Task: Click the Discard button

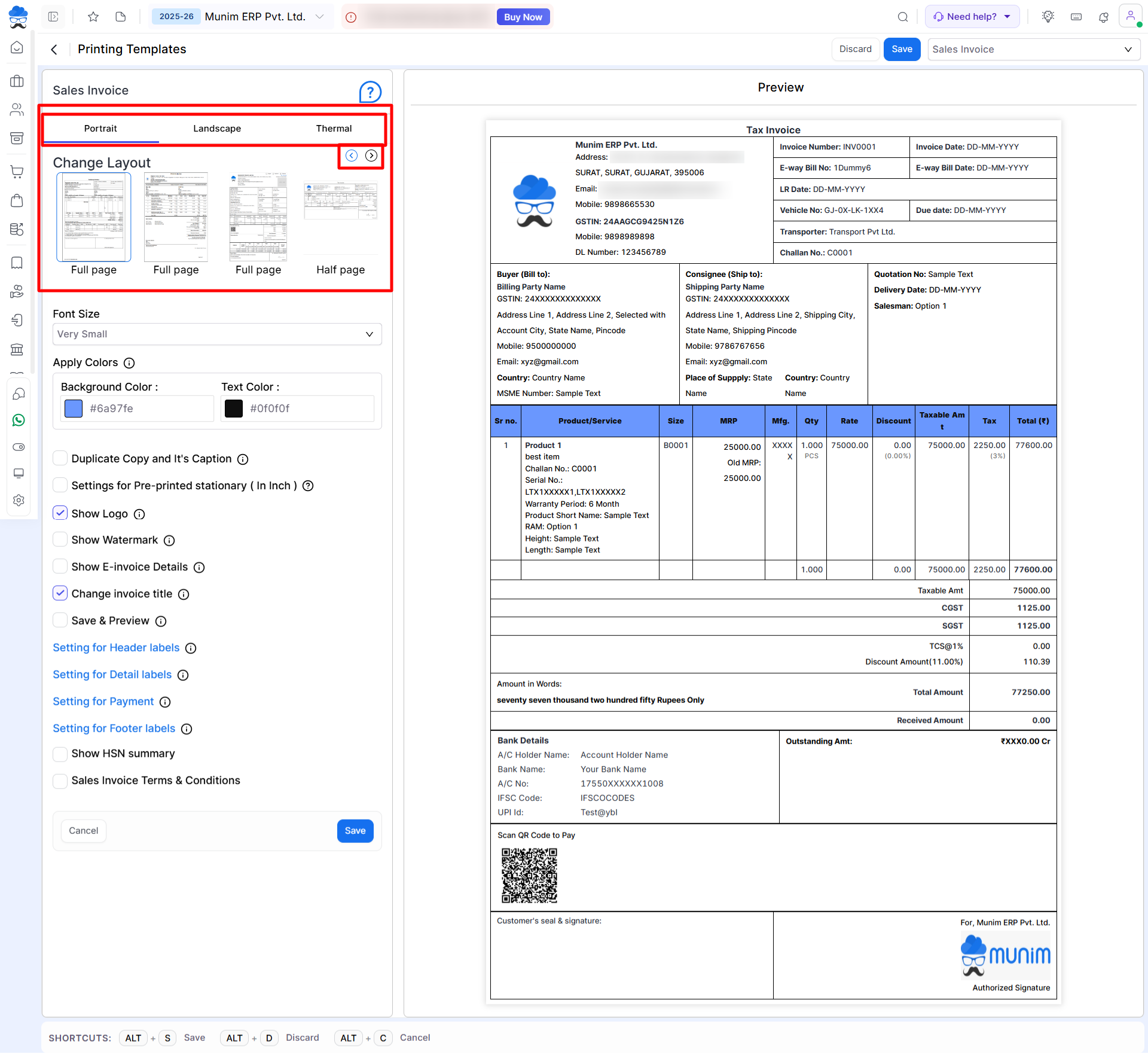Action: [855, 49]
